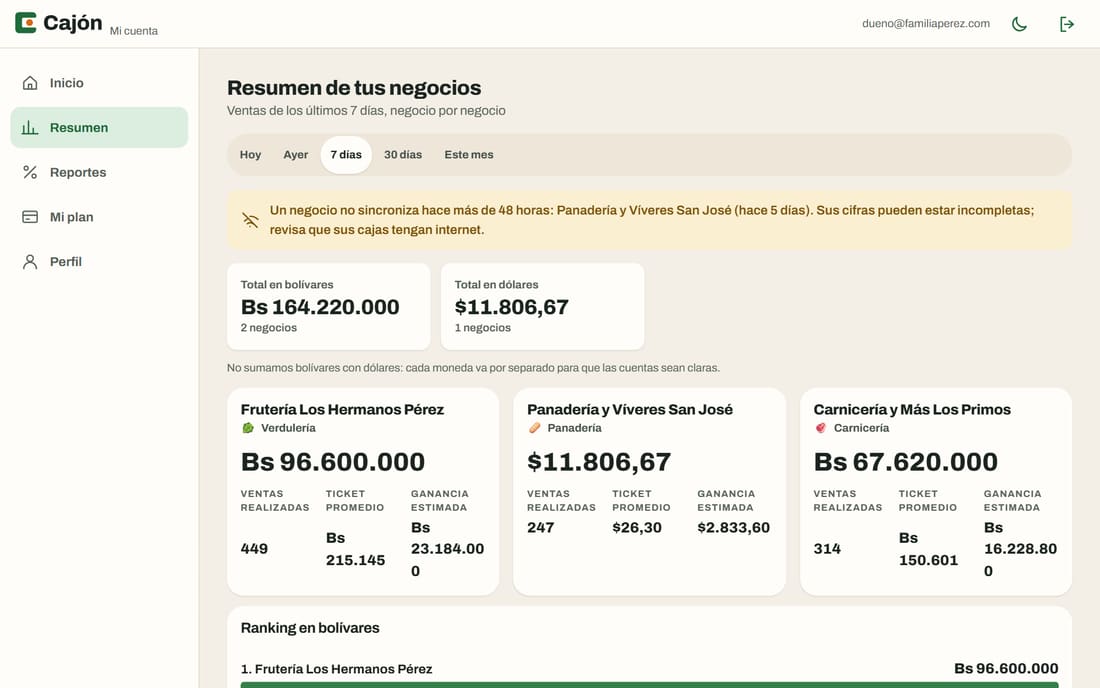1100x688 pixels.
Task: Click the Carnicería meat icon
Action: (821, 428)
